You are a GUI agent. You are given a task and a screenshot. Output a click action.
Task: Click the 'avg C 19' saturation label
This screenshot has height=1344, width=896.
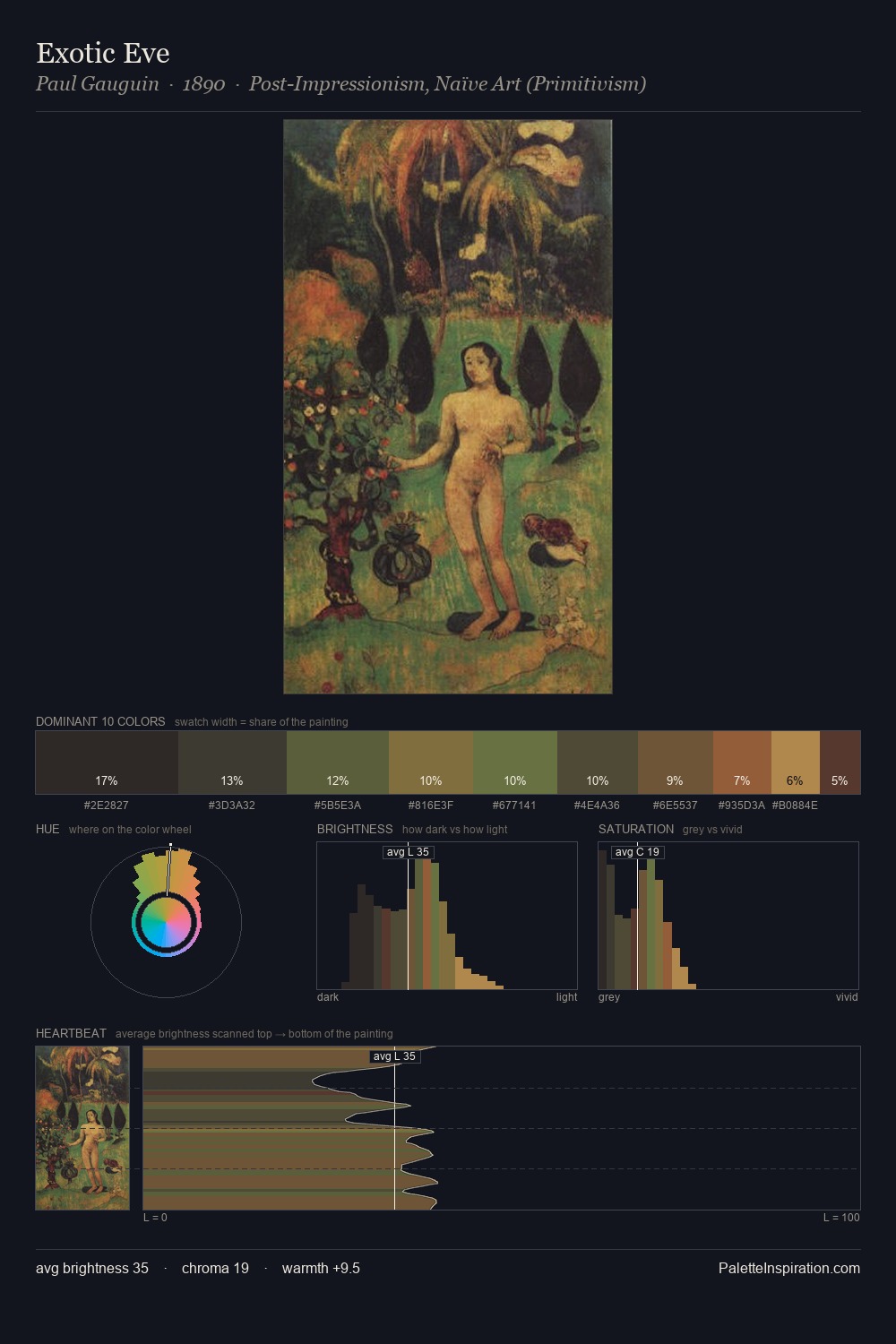(637, 852)
